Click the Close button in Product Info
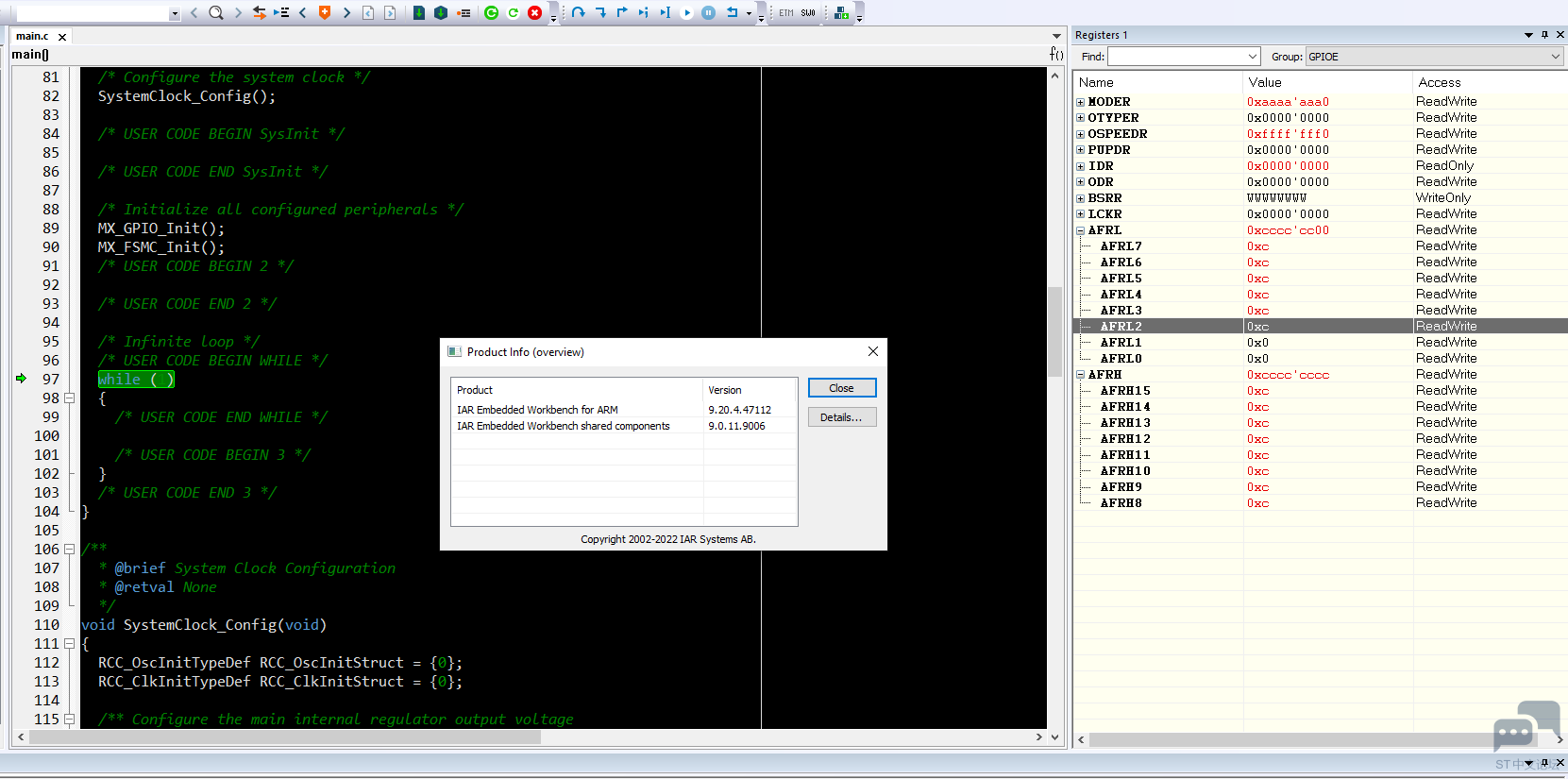1568x779 pixels. click(842, 388)
